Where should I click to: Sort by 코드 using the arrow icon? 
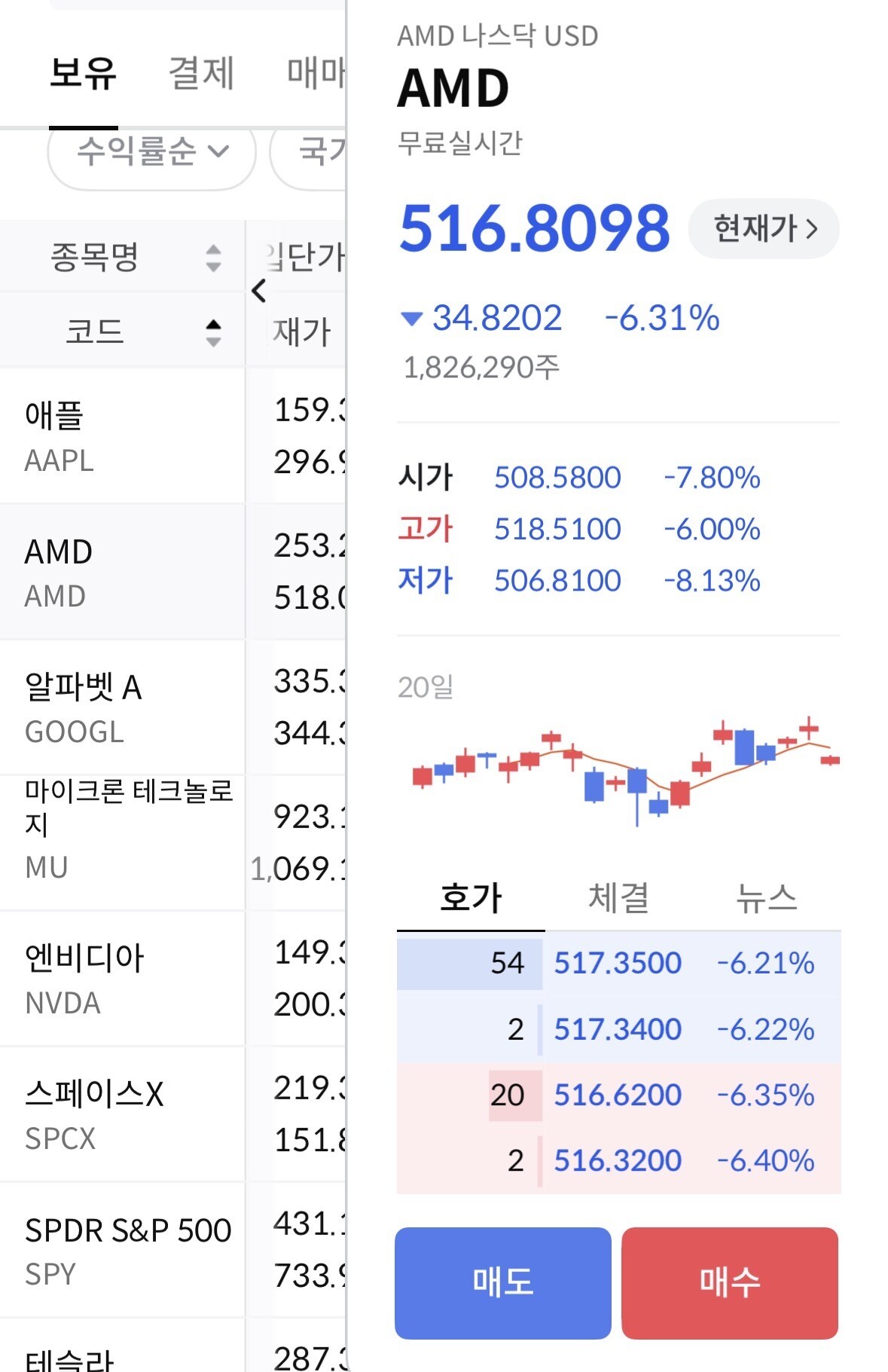point(213,332)
